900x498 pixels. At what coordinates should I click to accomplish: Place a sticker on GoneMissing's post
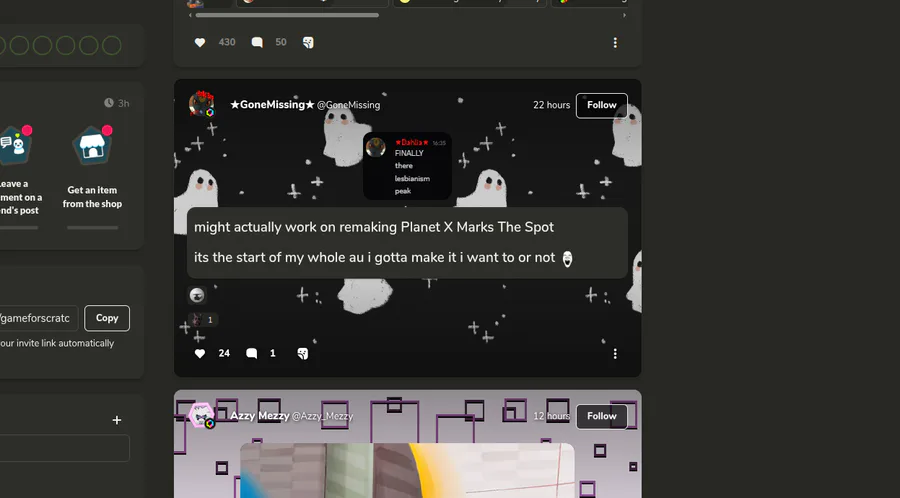(x=302, y=353)
